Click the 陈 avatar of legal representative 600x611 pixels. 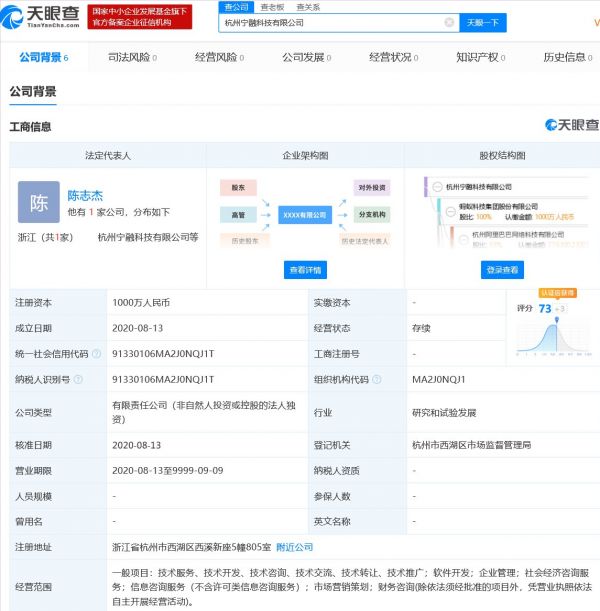click(38, 203)
